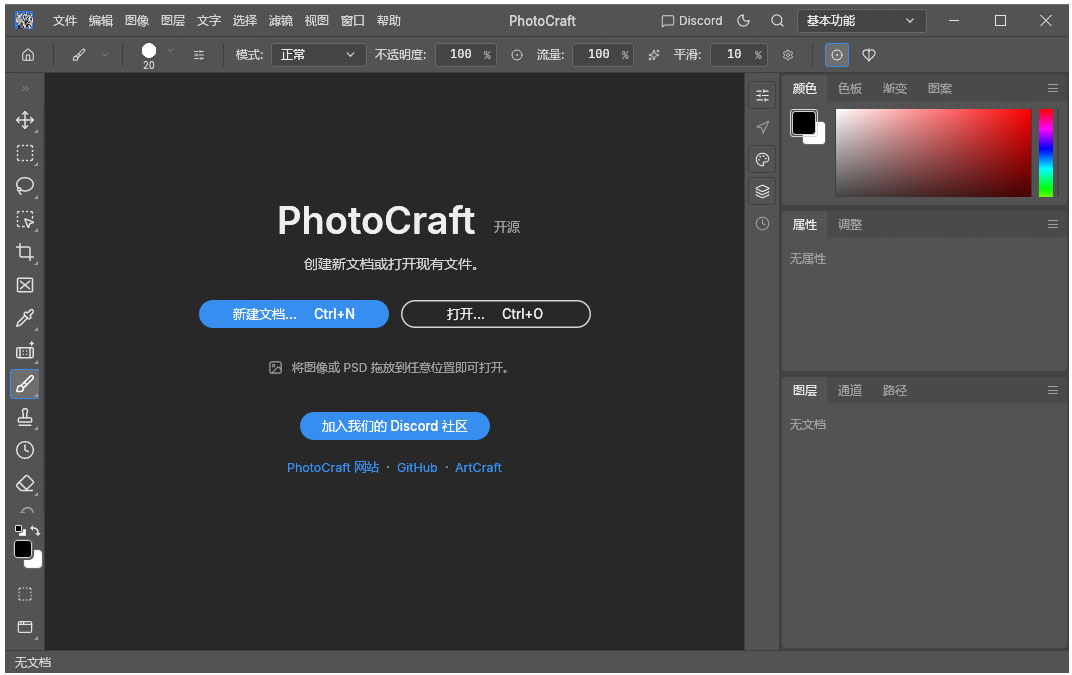Switch to the 色板 tab
The width and height of the screenshot is (1072, 675).
click(850, 88)
